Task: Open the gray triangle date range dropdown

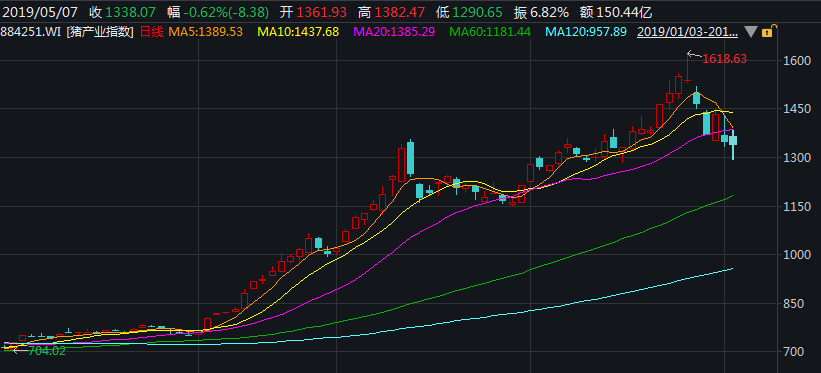Action: tap(751, 32)
